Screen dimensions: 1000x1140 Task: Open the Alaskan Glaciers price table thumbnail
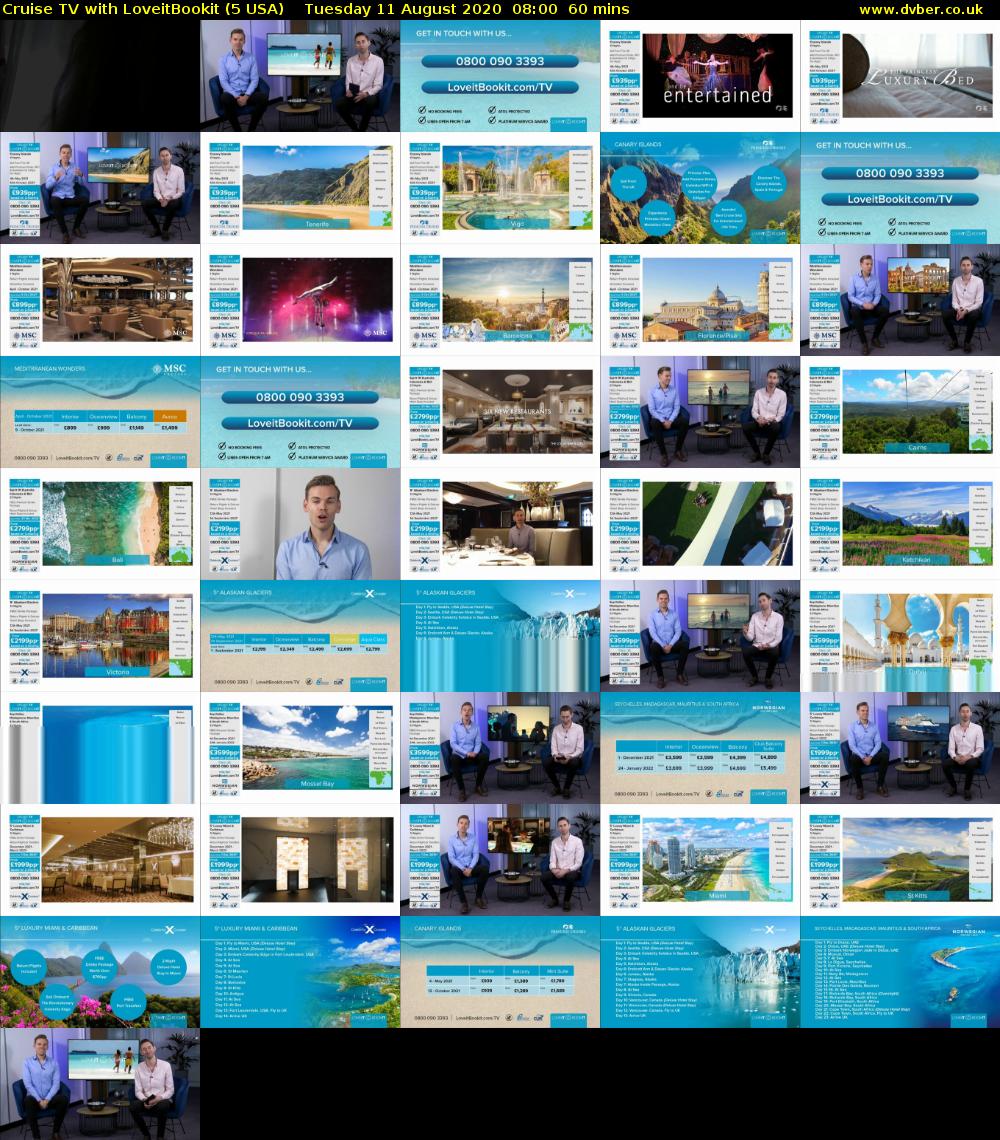[300, 635]
